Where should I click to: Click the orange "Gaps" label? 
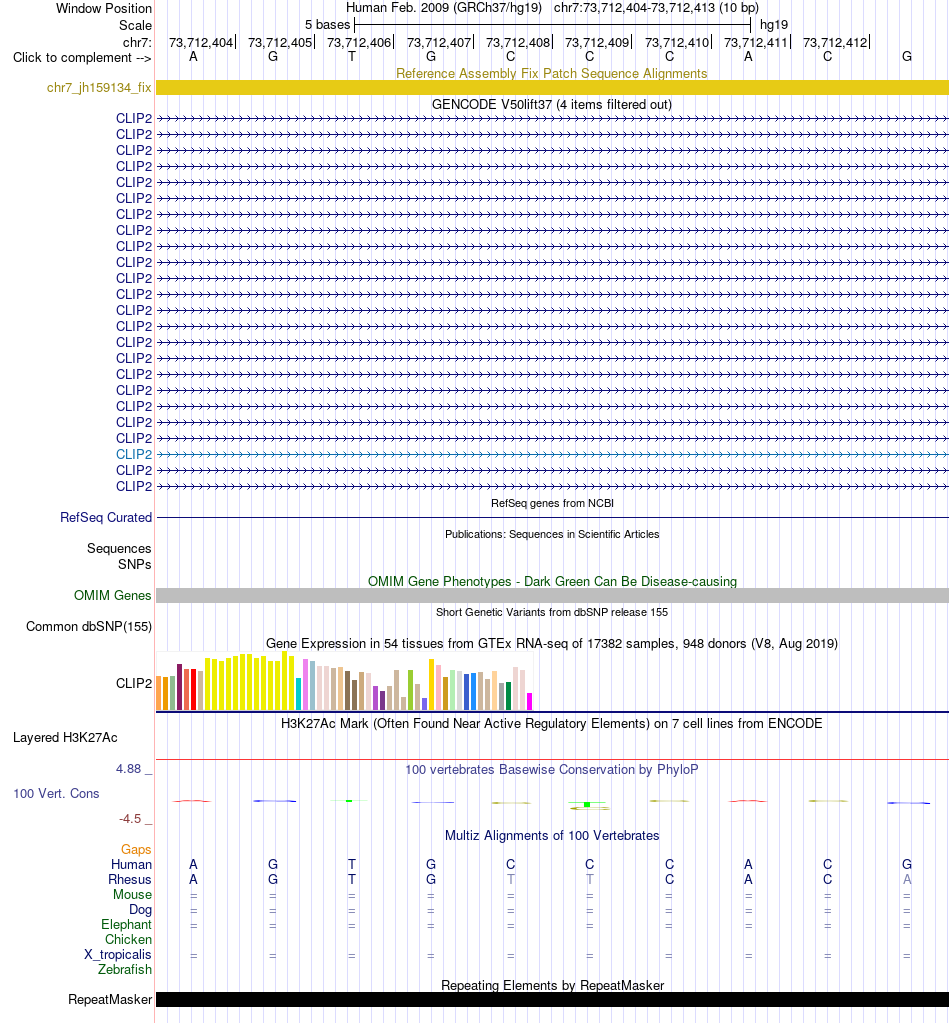tap(136, 849)
